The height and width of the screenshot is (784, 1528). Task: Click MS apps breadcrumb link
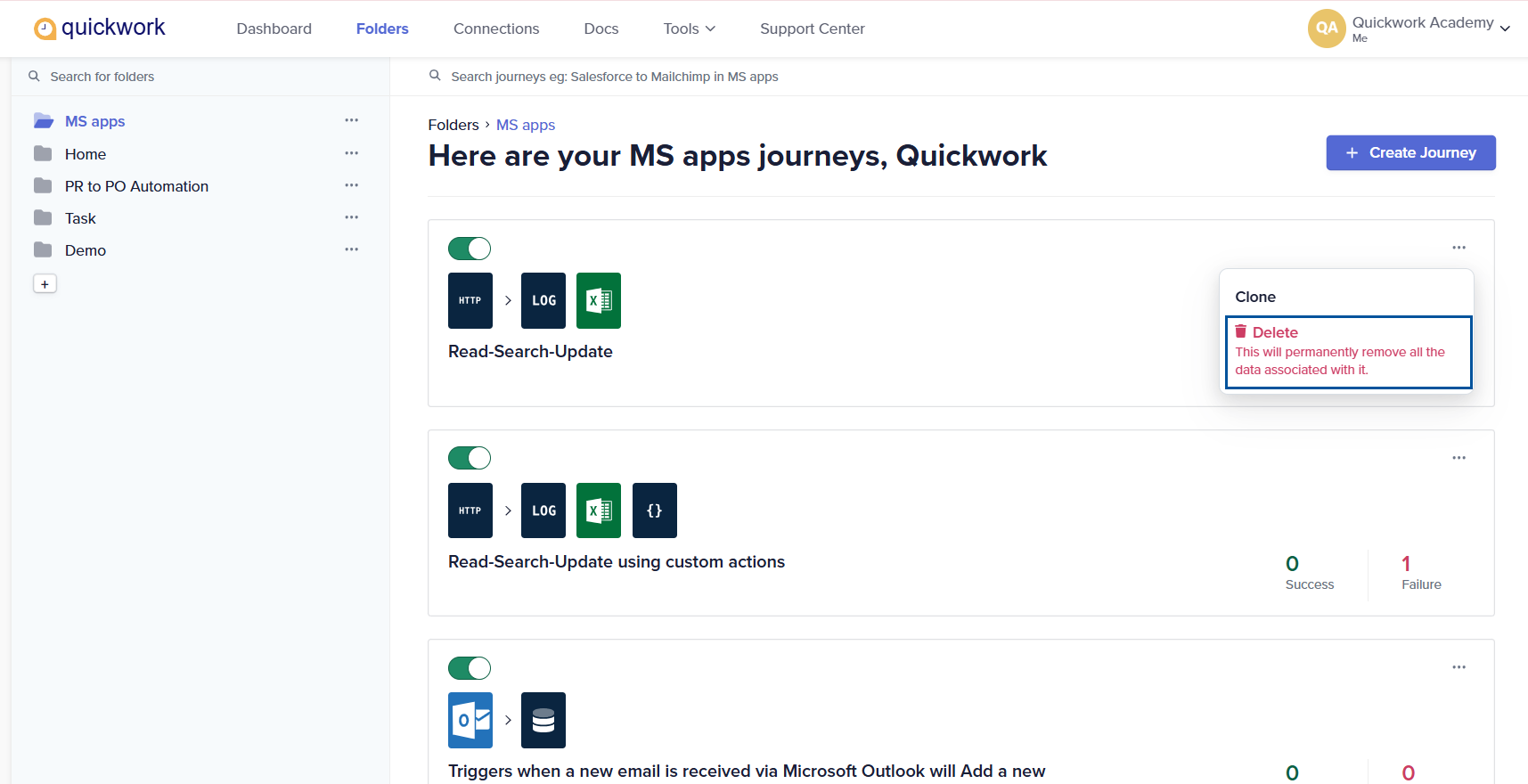(x=526, y=125)
